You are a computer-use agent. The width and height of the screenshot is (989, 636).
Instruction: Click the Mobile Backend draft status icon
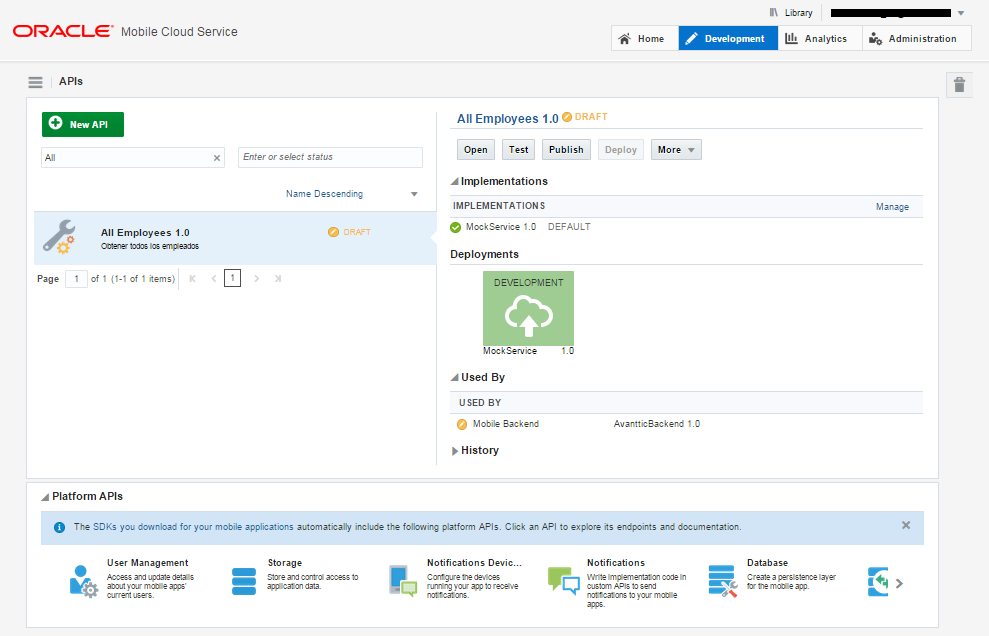462,424
